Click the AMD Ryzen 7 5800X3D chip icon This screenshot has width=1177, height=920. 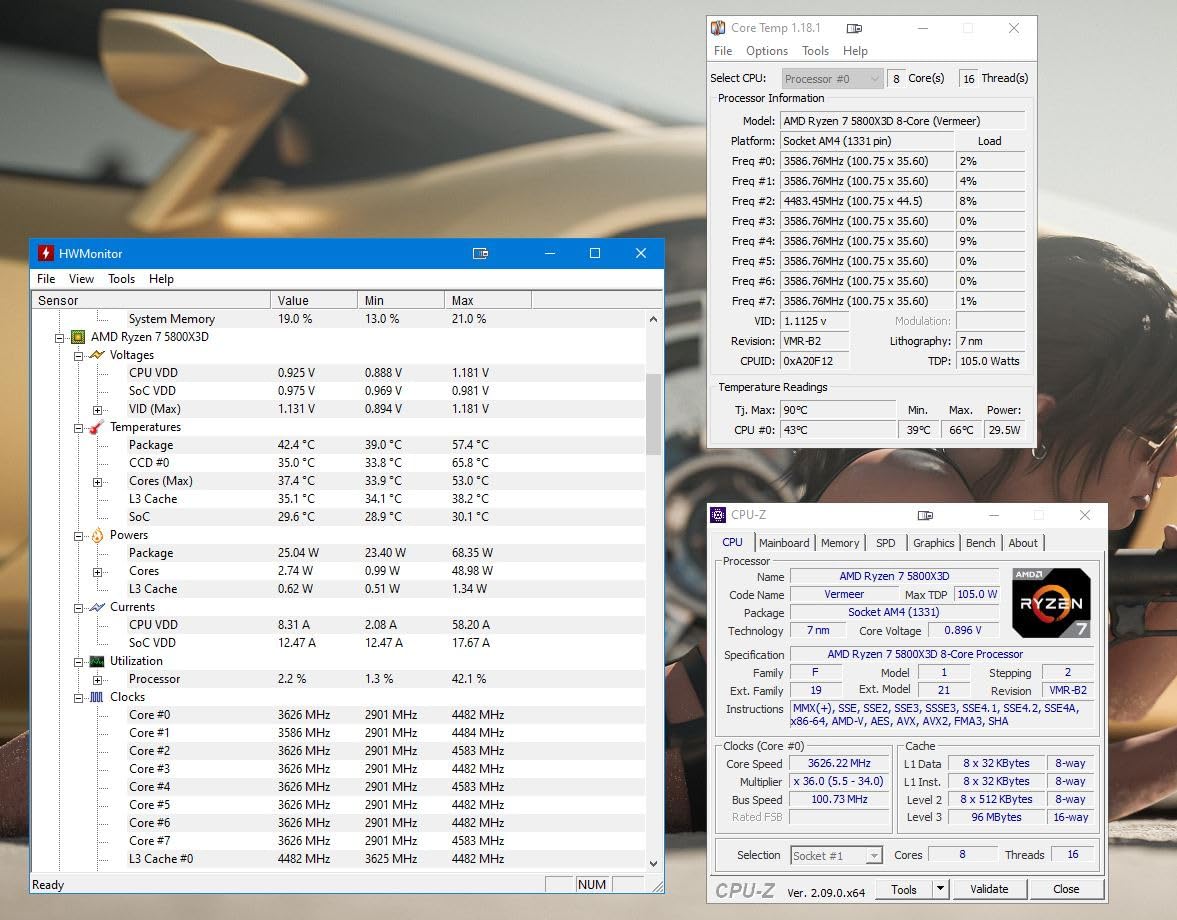click(x=77, y=337)
